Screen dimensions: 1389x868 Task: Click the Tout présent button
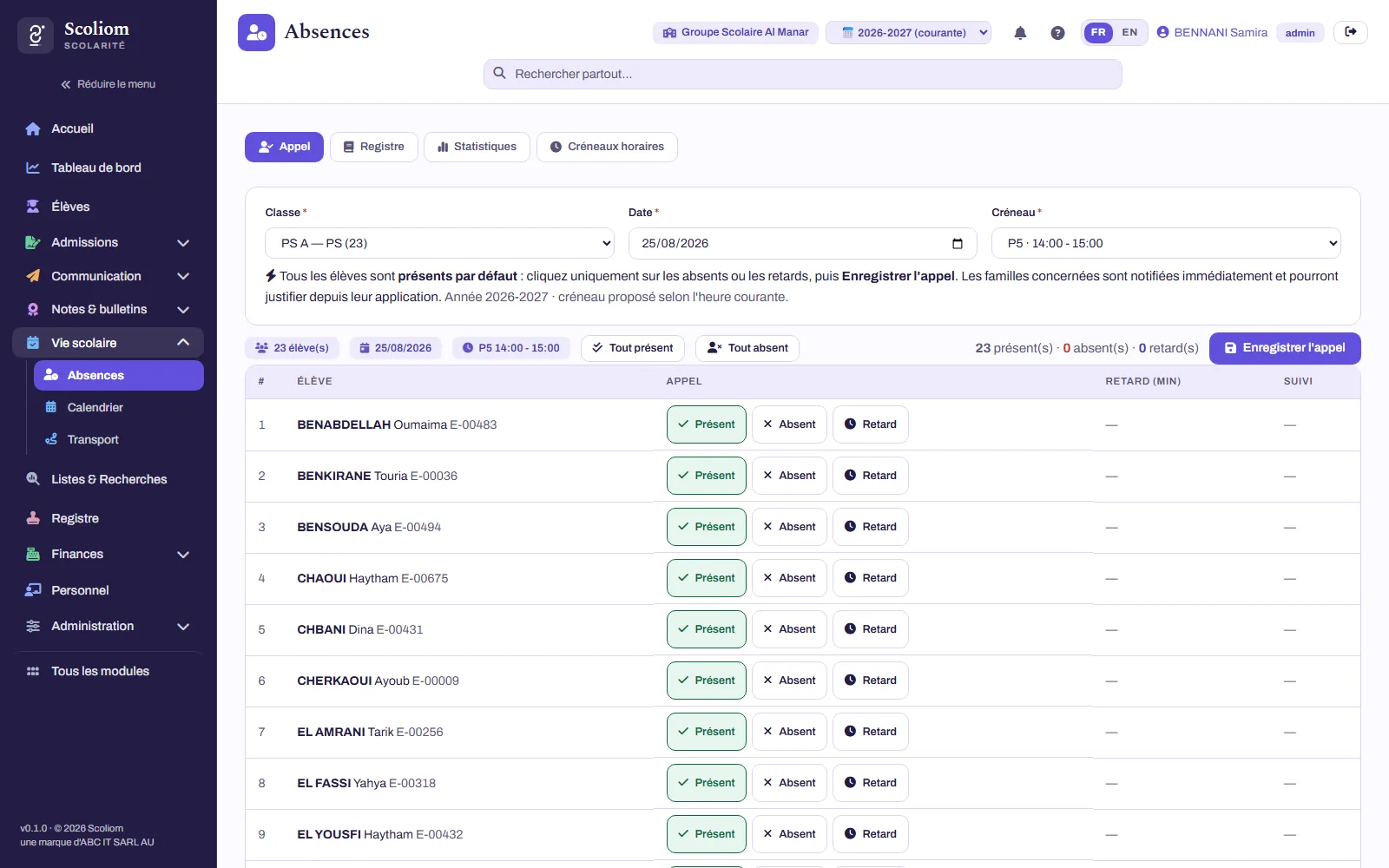633,348
